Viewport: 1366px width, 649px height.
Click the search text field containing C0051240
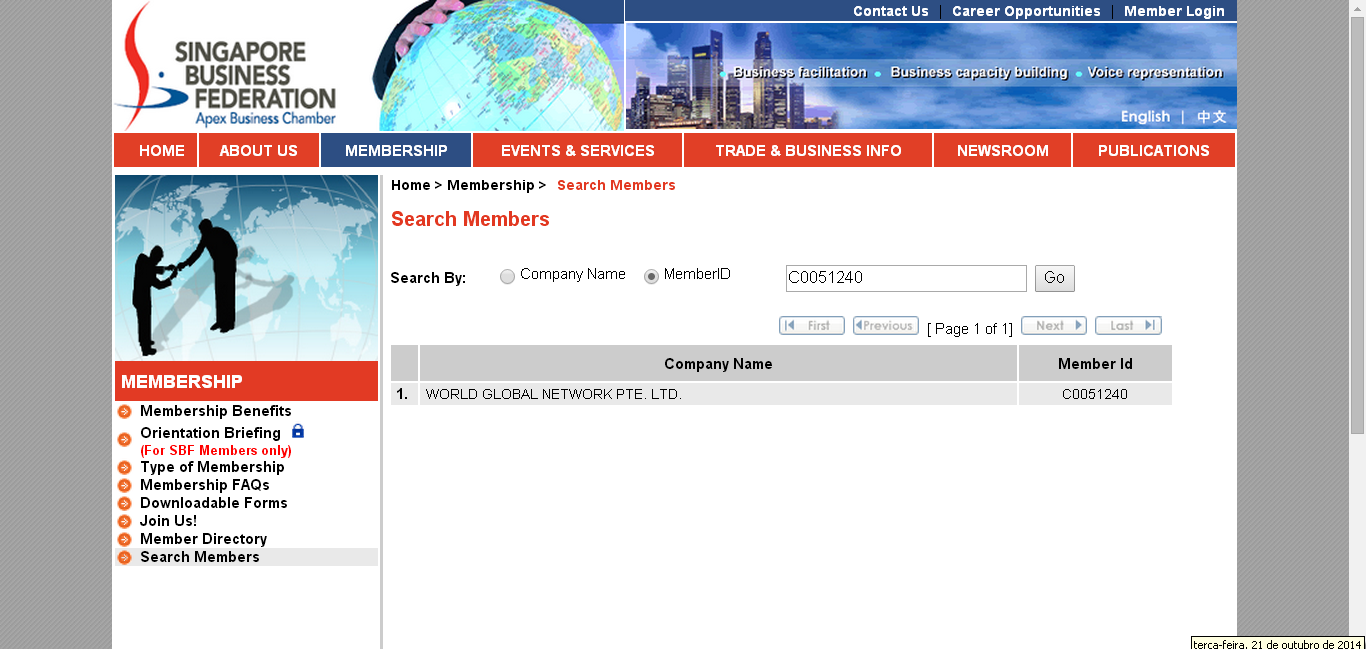click(906, 278)
